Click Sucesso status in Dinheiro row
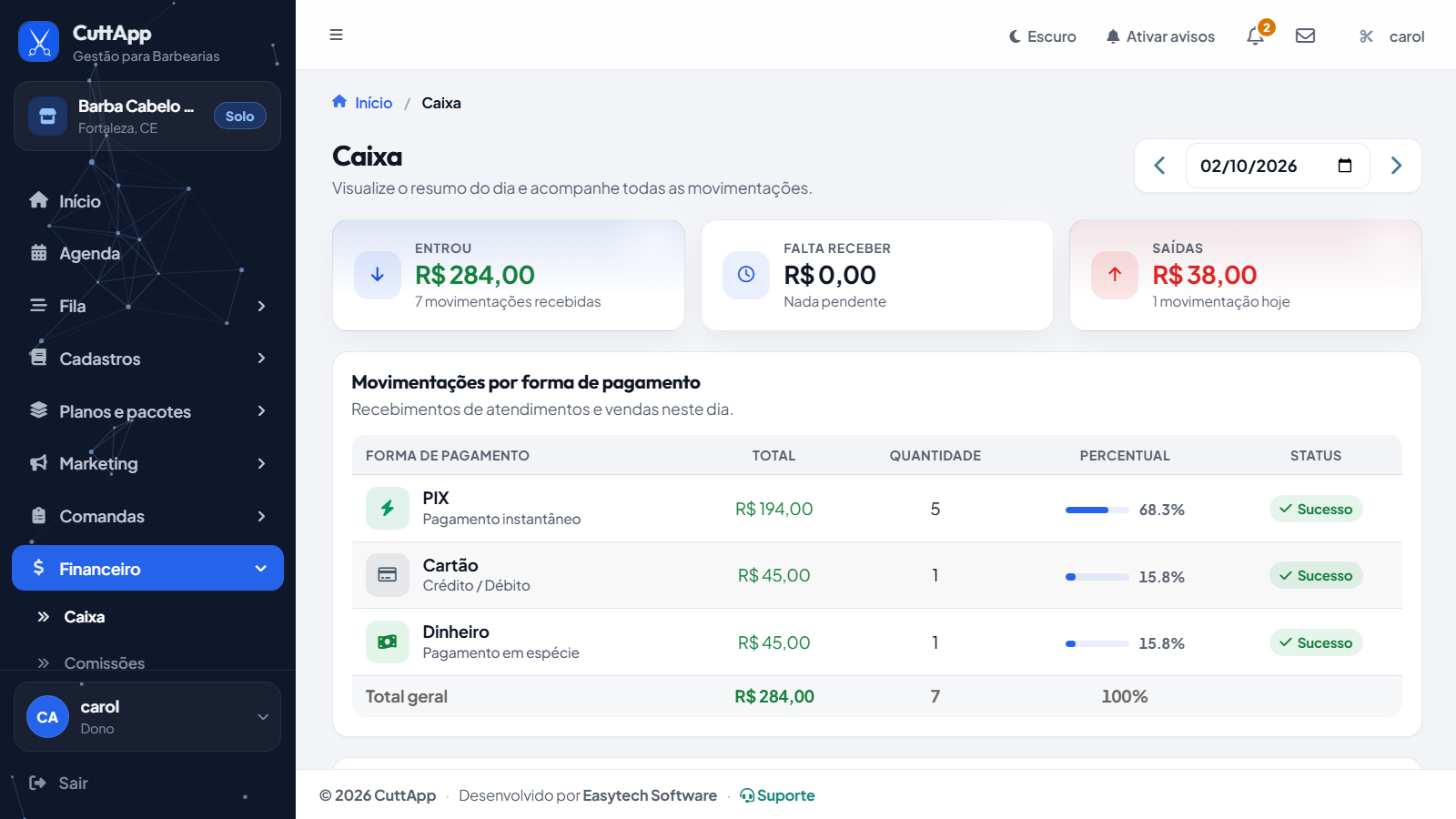Screen dimensions: 1456x819 [x=1316, y=642]
